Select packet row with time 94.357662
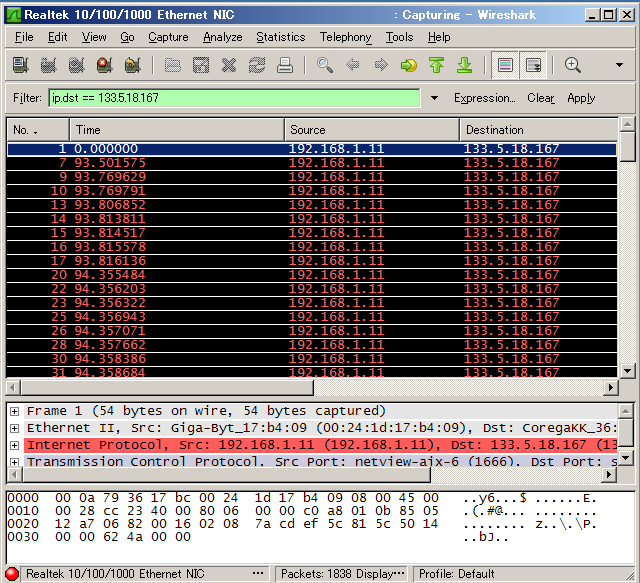The image size is (640, 583). coord(312,345)
